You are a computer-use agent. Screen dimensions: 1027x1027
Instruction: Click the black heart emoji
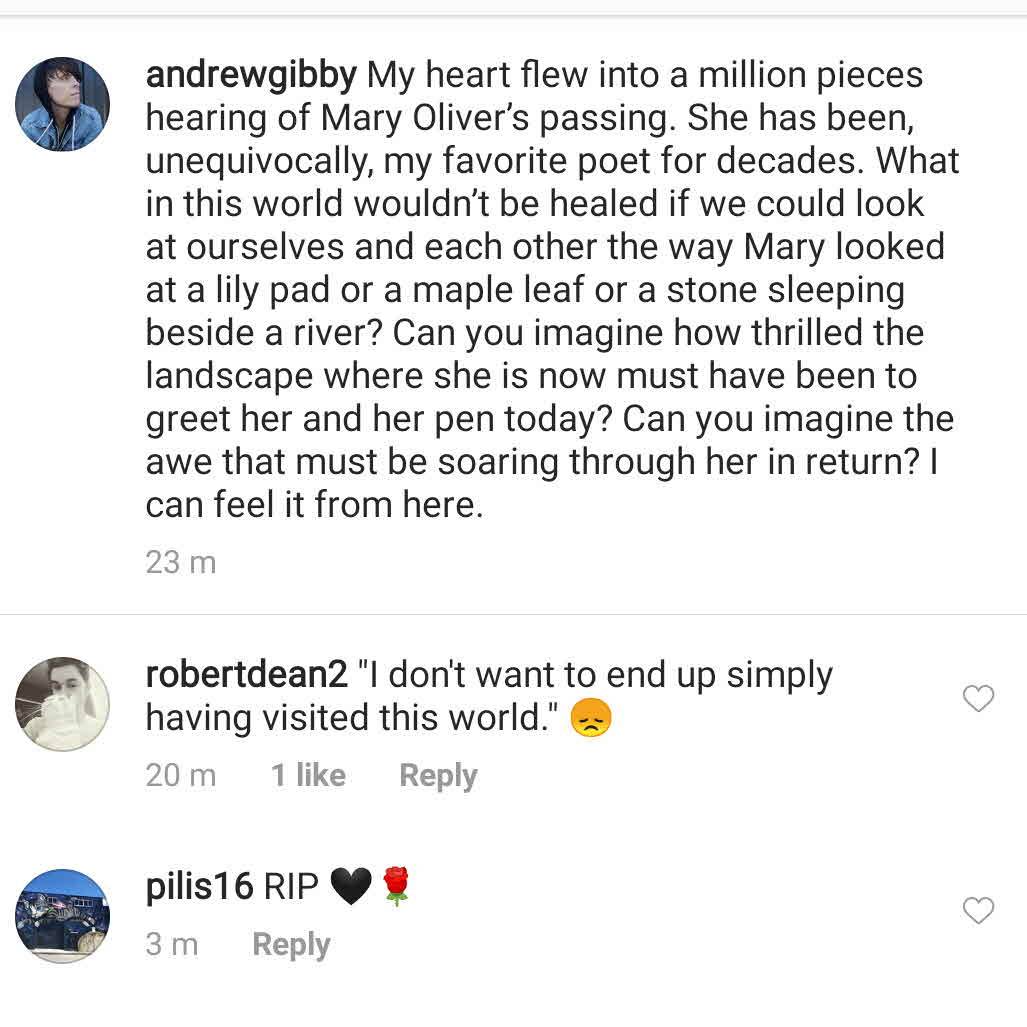coord(350,887)
